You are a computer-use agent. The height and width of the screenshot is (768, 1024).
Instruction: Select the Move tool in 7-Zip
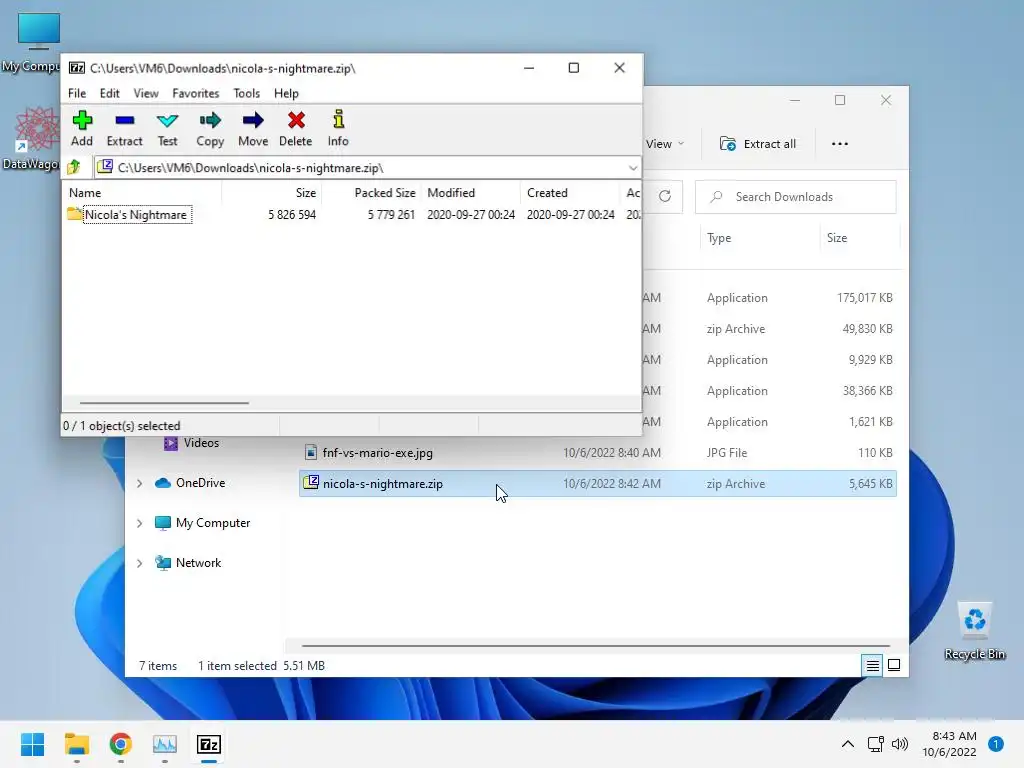[x=253, y=128]
